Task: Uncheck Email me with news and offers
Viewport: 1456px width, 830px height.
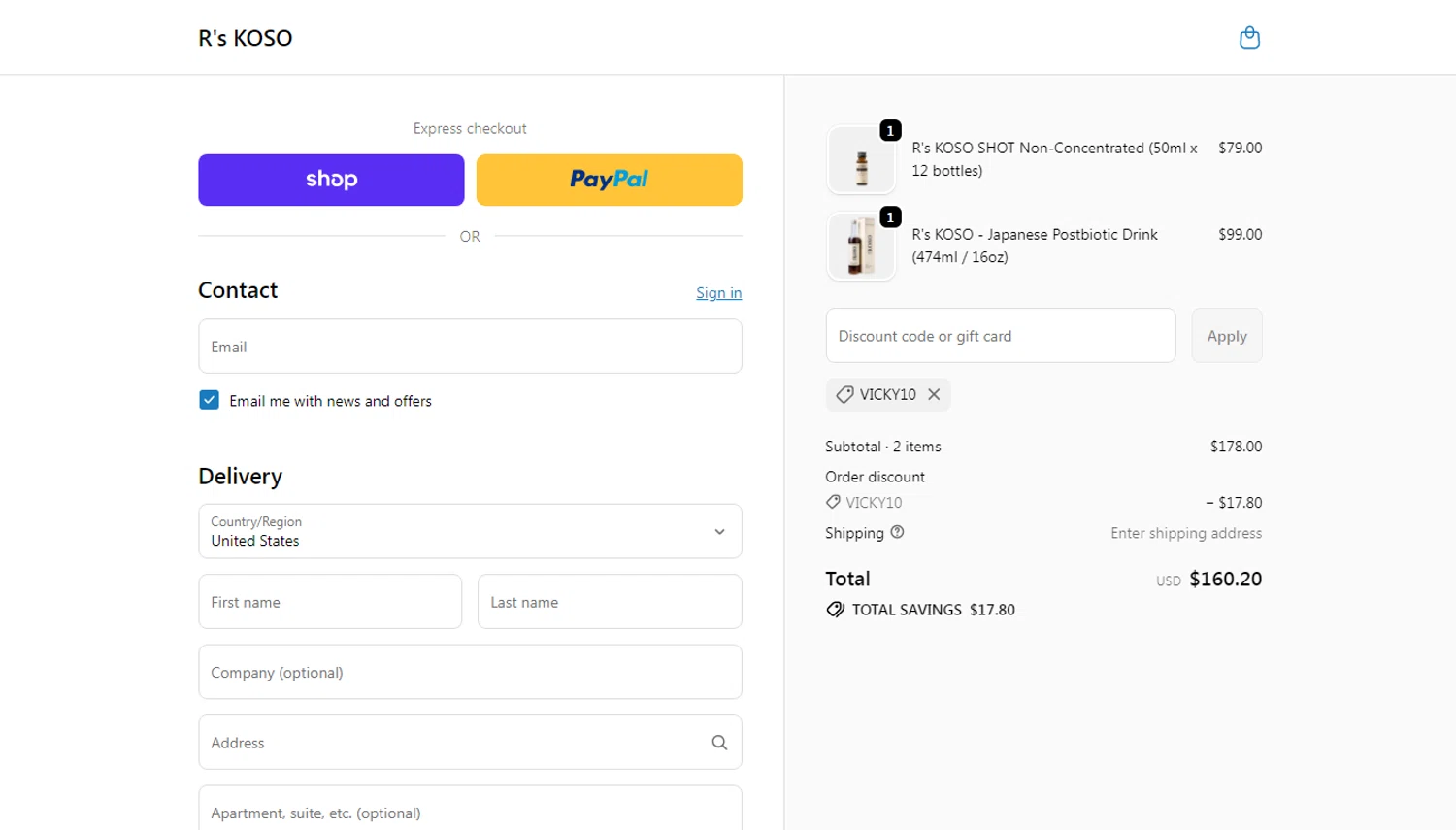Action: point(209,400)
